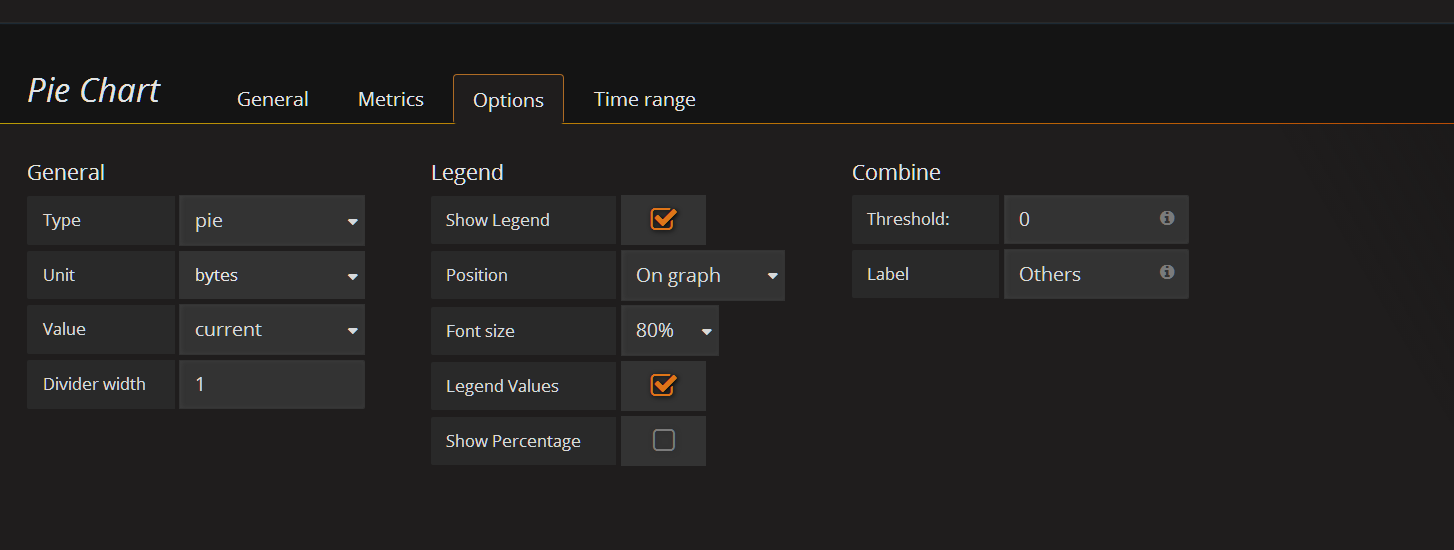Open the Value dropdown showing current
The image size is (1454, 550).
pos(271,330)
